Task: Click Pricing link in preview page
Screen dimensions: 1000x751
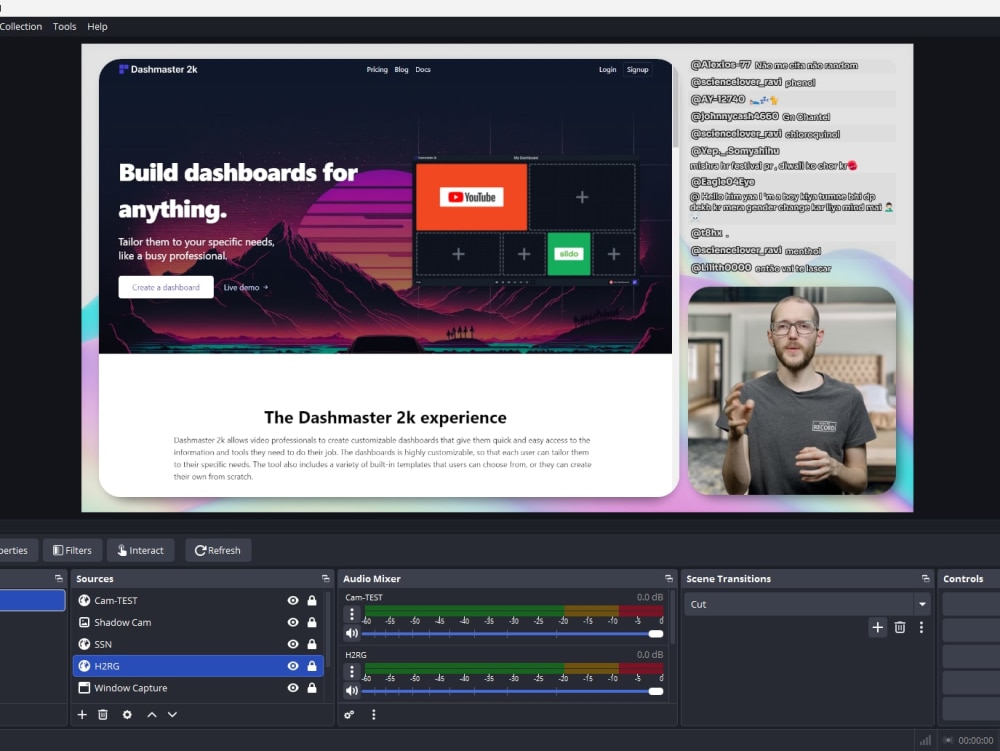Action: [377, 69]
